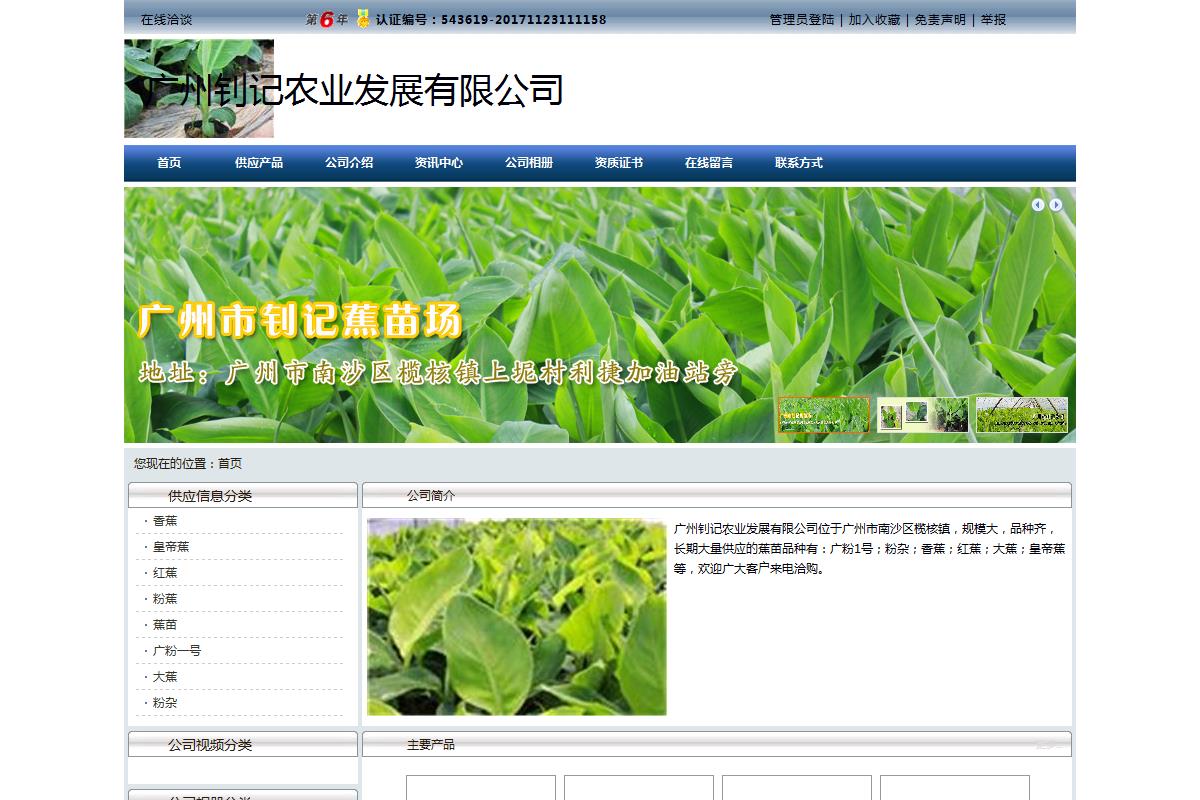Screen dimensions: 1200x800
Task: Click the 主要产品 section header
Action: [717, 744]
